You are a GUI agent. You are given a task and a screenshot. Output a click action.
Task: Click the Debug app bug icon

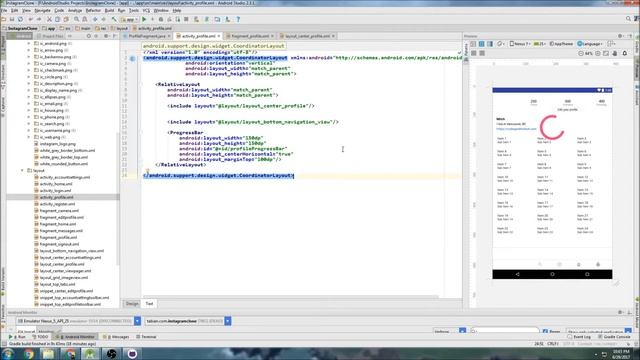[x=161, y=19]
